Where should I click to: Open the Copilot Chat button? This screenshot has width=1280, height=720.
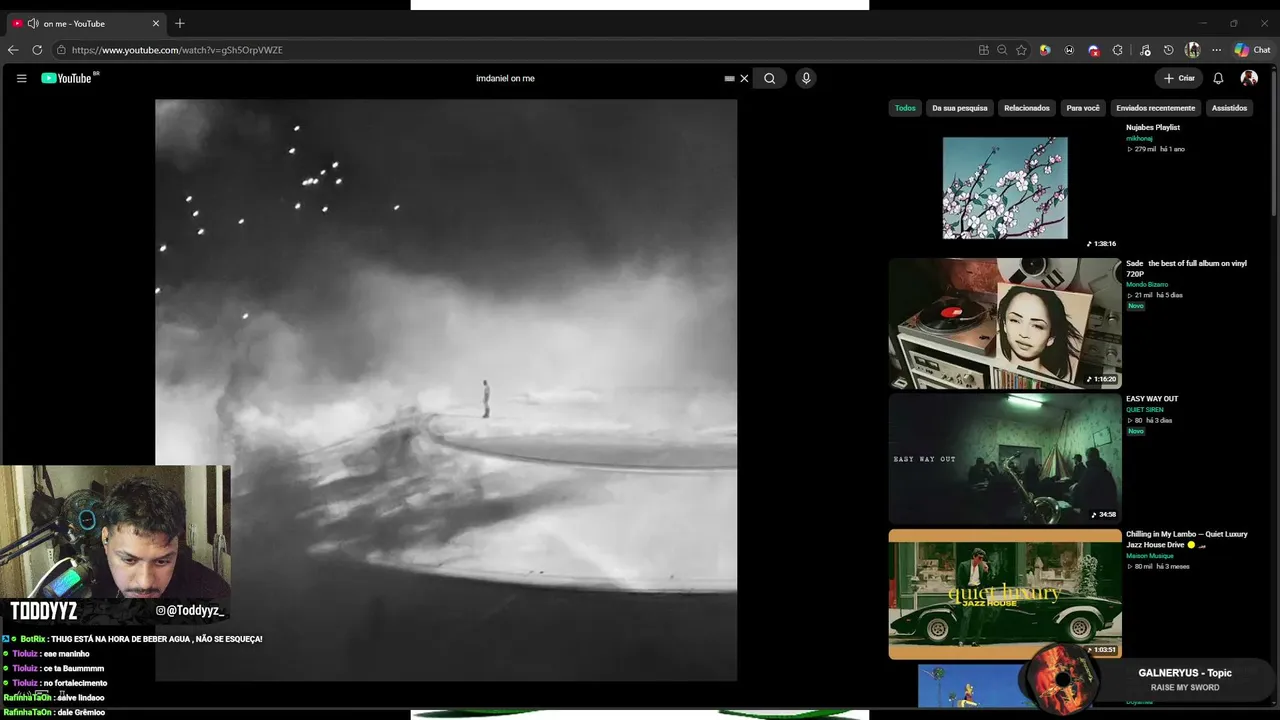1252,50
